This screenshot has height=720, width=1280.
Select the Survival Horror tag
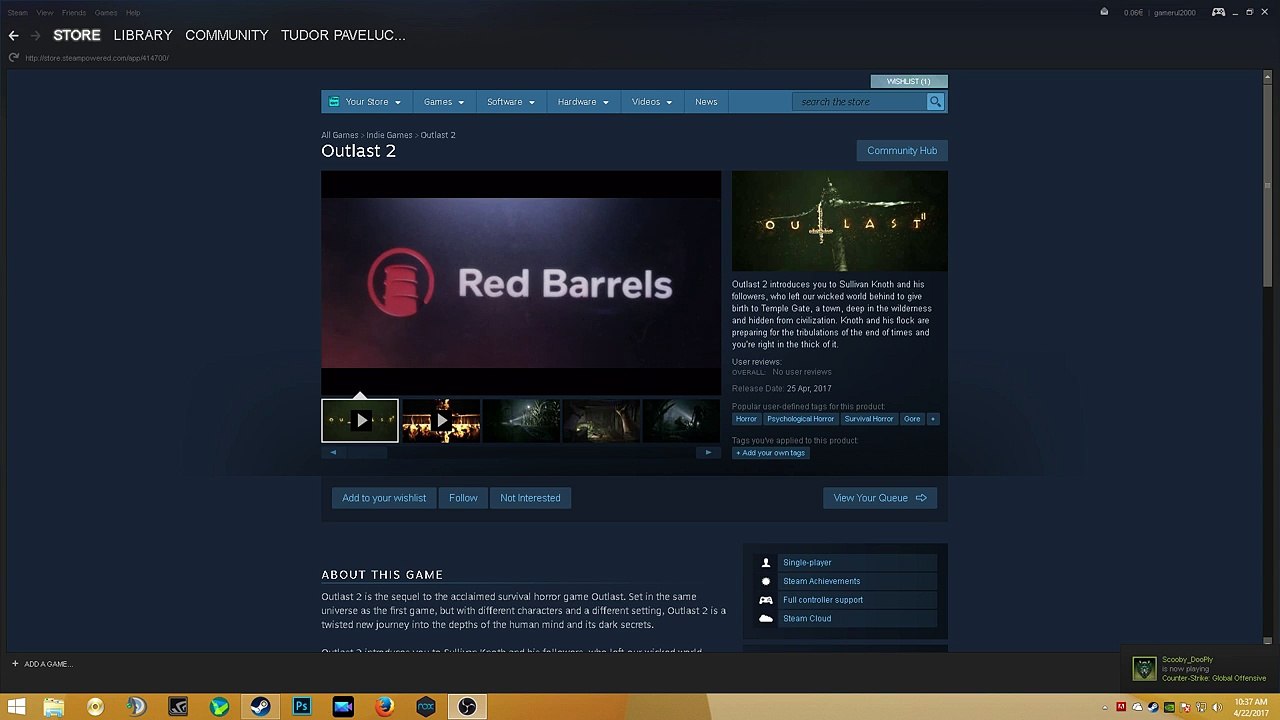(869, 419)
